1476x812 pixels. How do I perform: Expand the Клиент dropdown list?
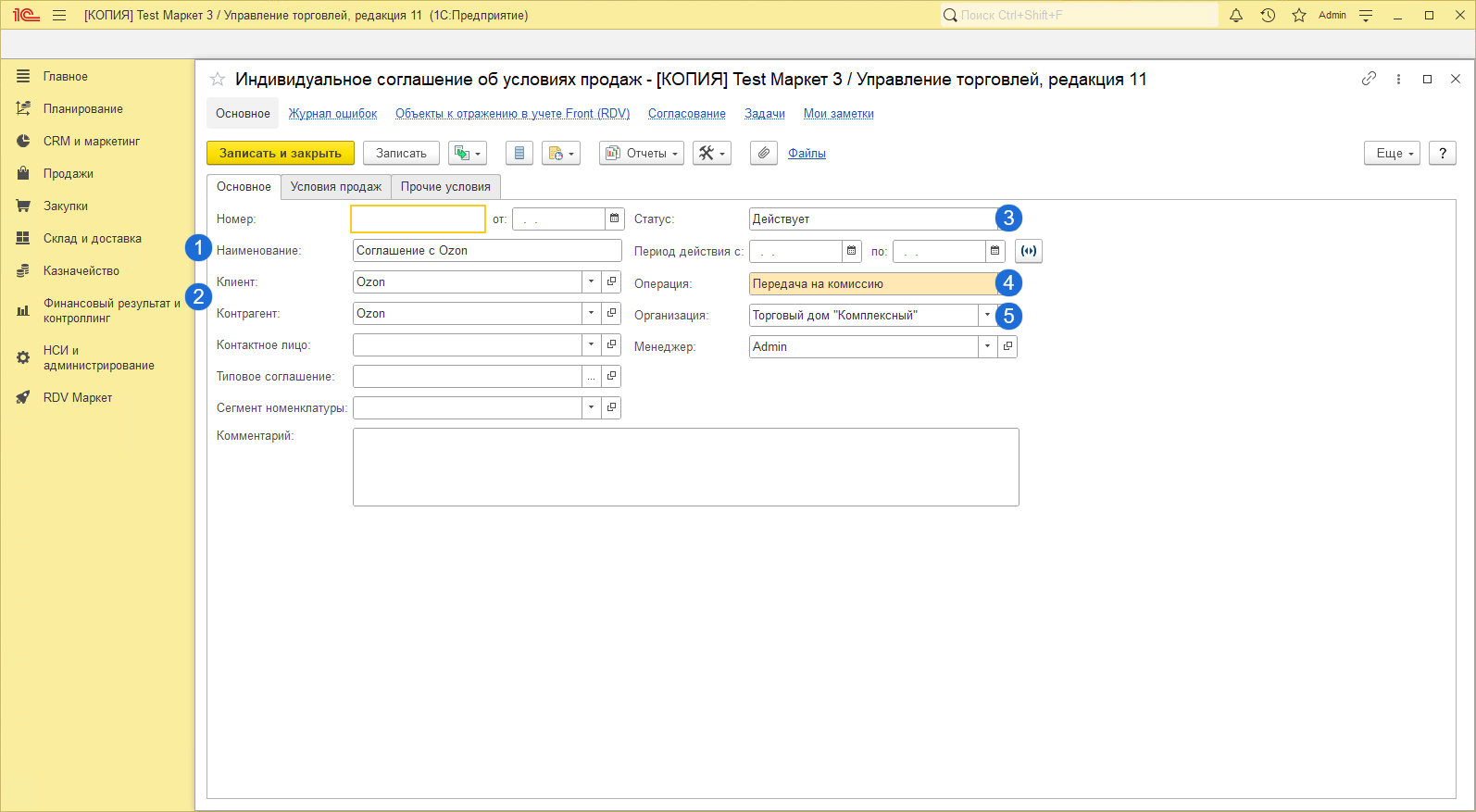[x=591, y=282]
